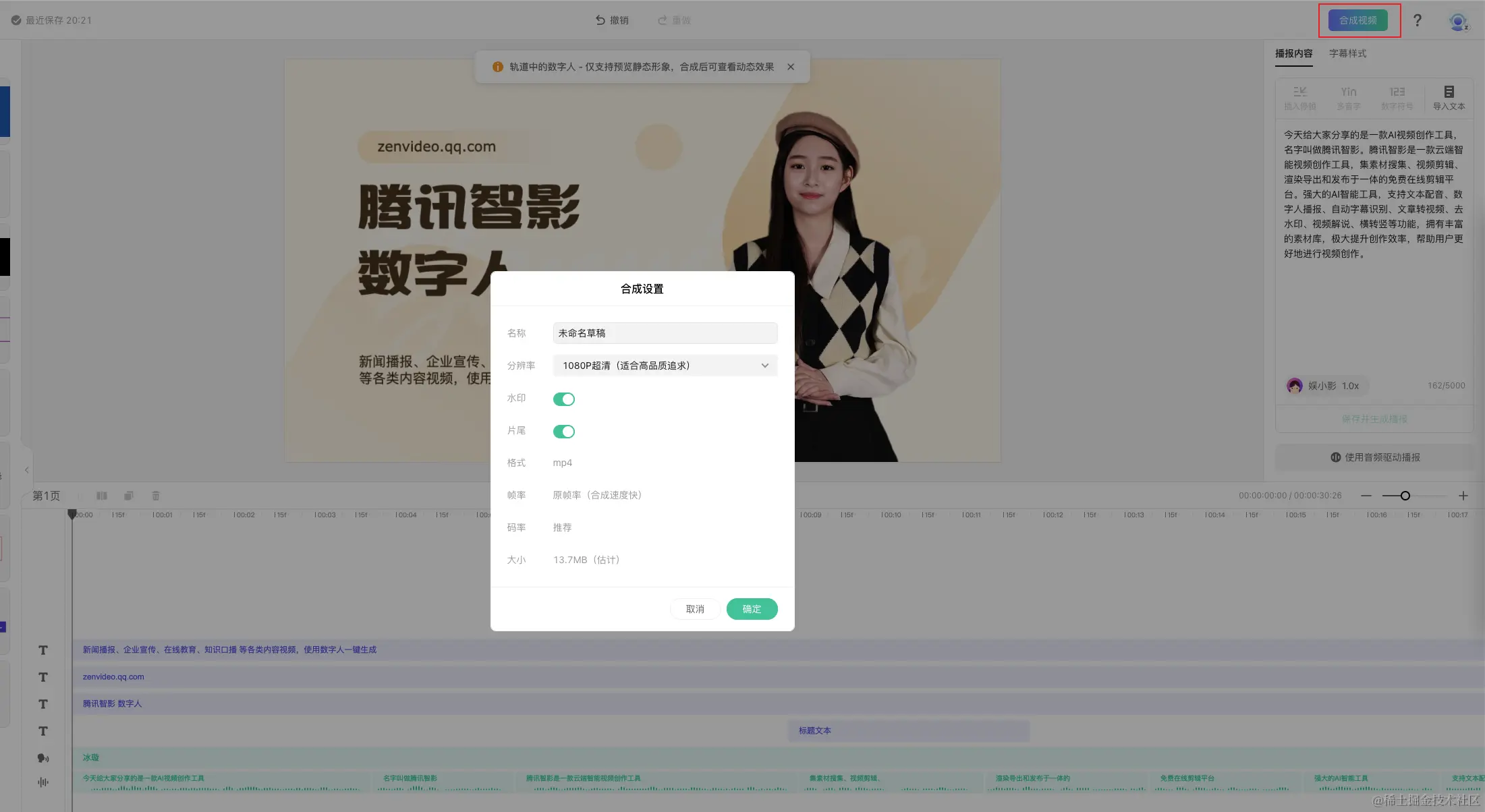The height and width of the screenshot is (812, 1485).
Task: Toggle the 片尾 ending switch
Action: [x=564, y=432]
